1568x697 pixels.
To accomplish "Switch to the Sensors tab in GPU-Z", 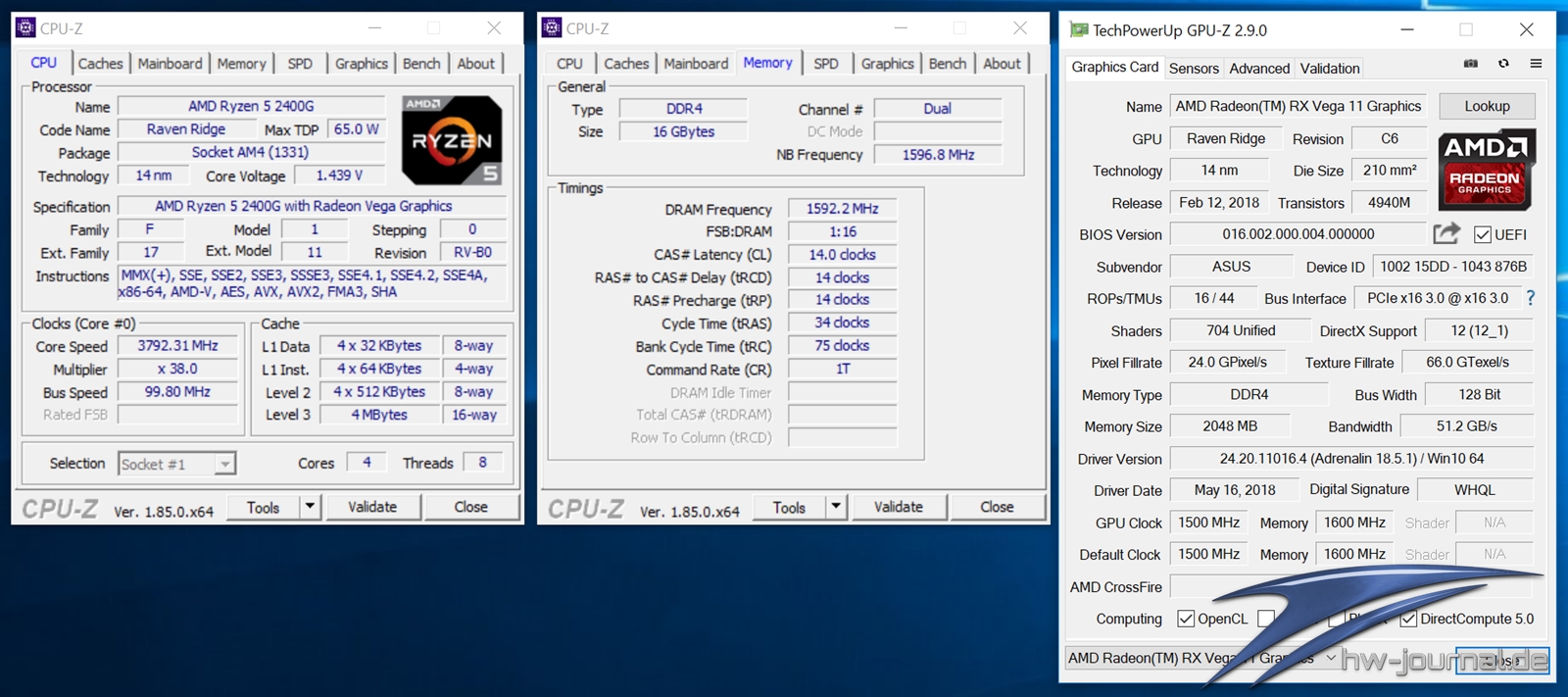I will pyautogui.click(x=1194, y=69).
